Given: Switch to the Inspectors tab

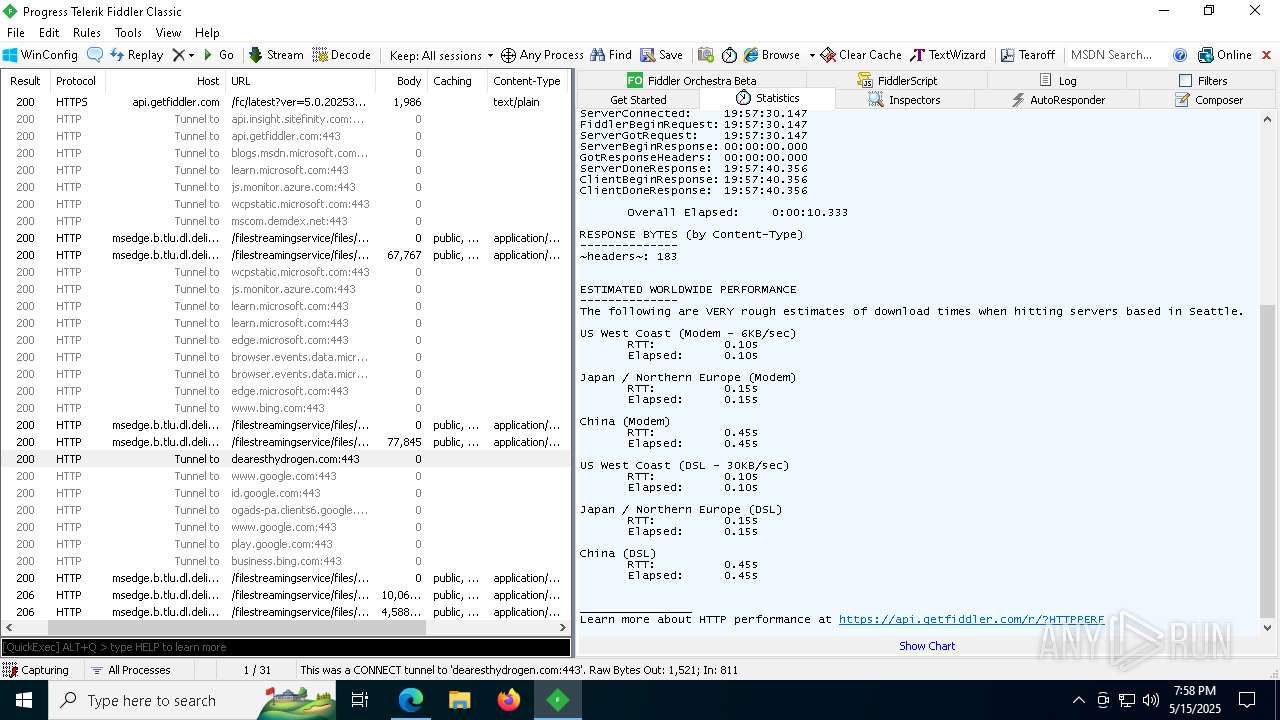Looking at the screenshot, I should click(x=904, y=100).
